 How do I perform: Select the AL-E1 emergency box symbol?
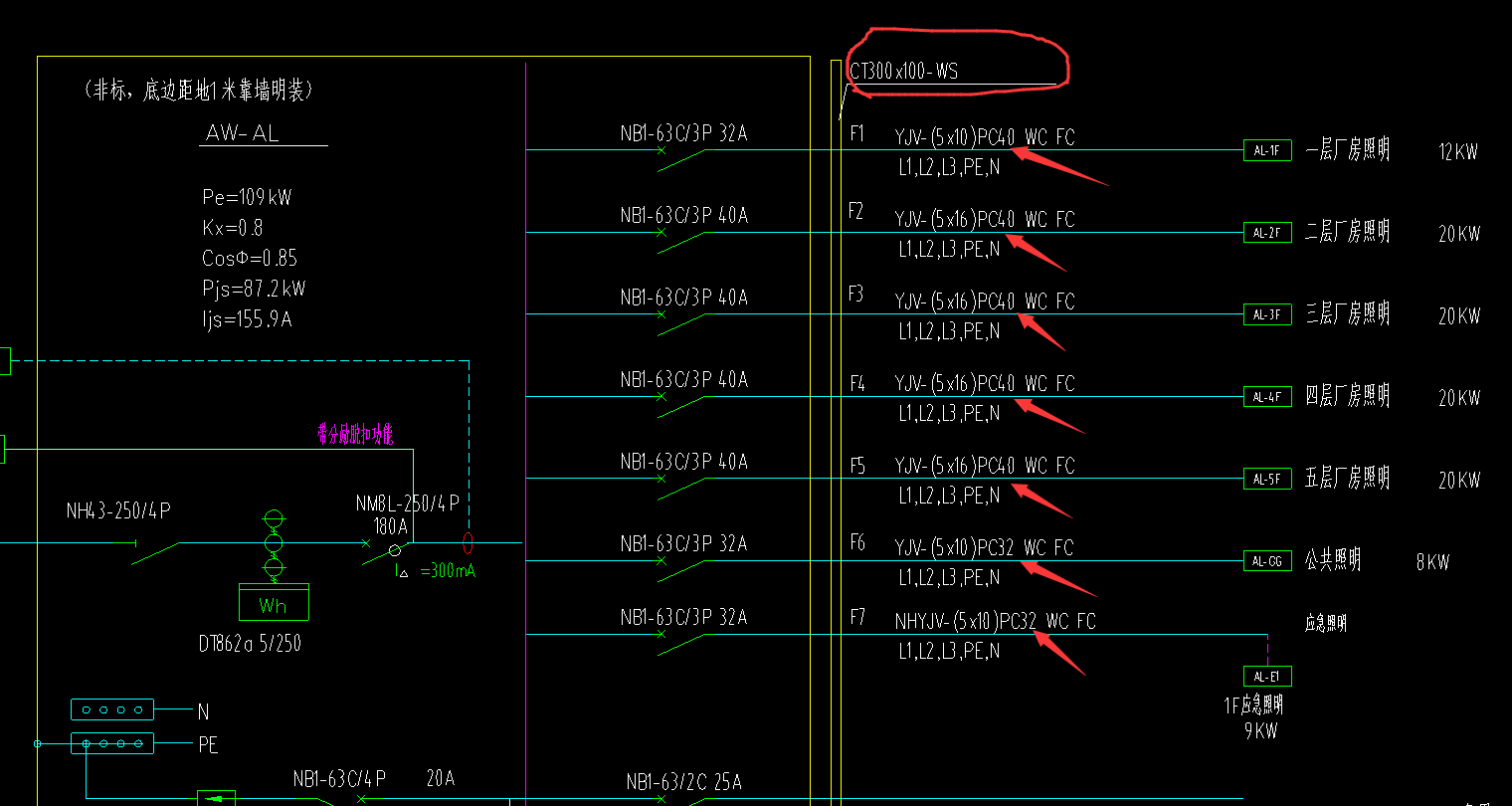pyautogui.click(x=1267, y=676)
